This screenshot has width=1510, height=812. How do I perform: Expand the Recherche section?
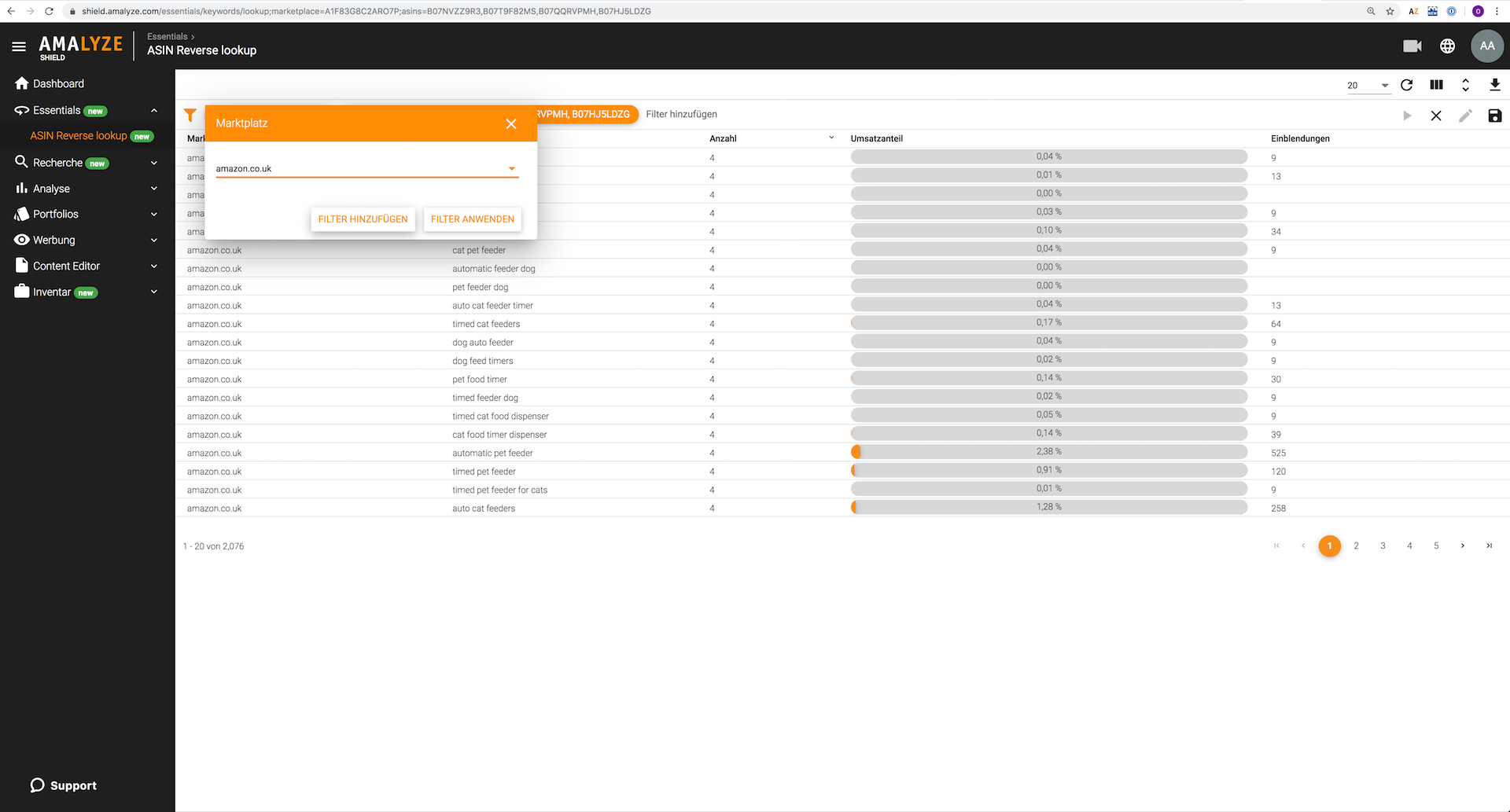point(154,163)
